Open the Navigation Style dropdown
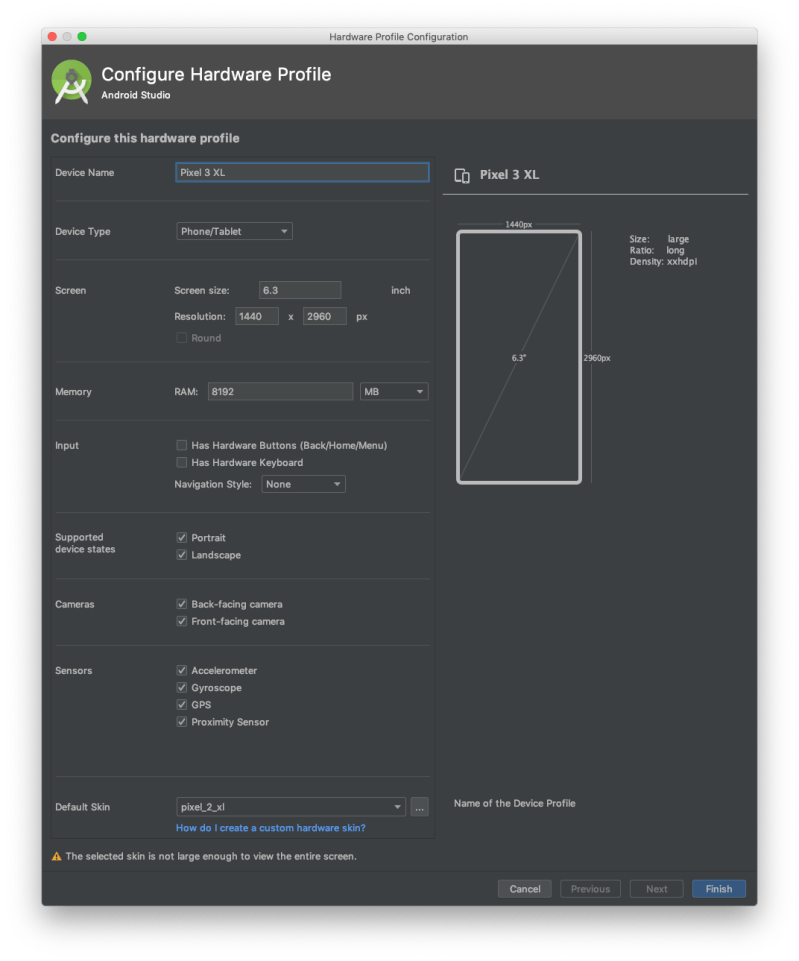This screenshot has height=961, width=799. (x=303, y=484)
